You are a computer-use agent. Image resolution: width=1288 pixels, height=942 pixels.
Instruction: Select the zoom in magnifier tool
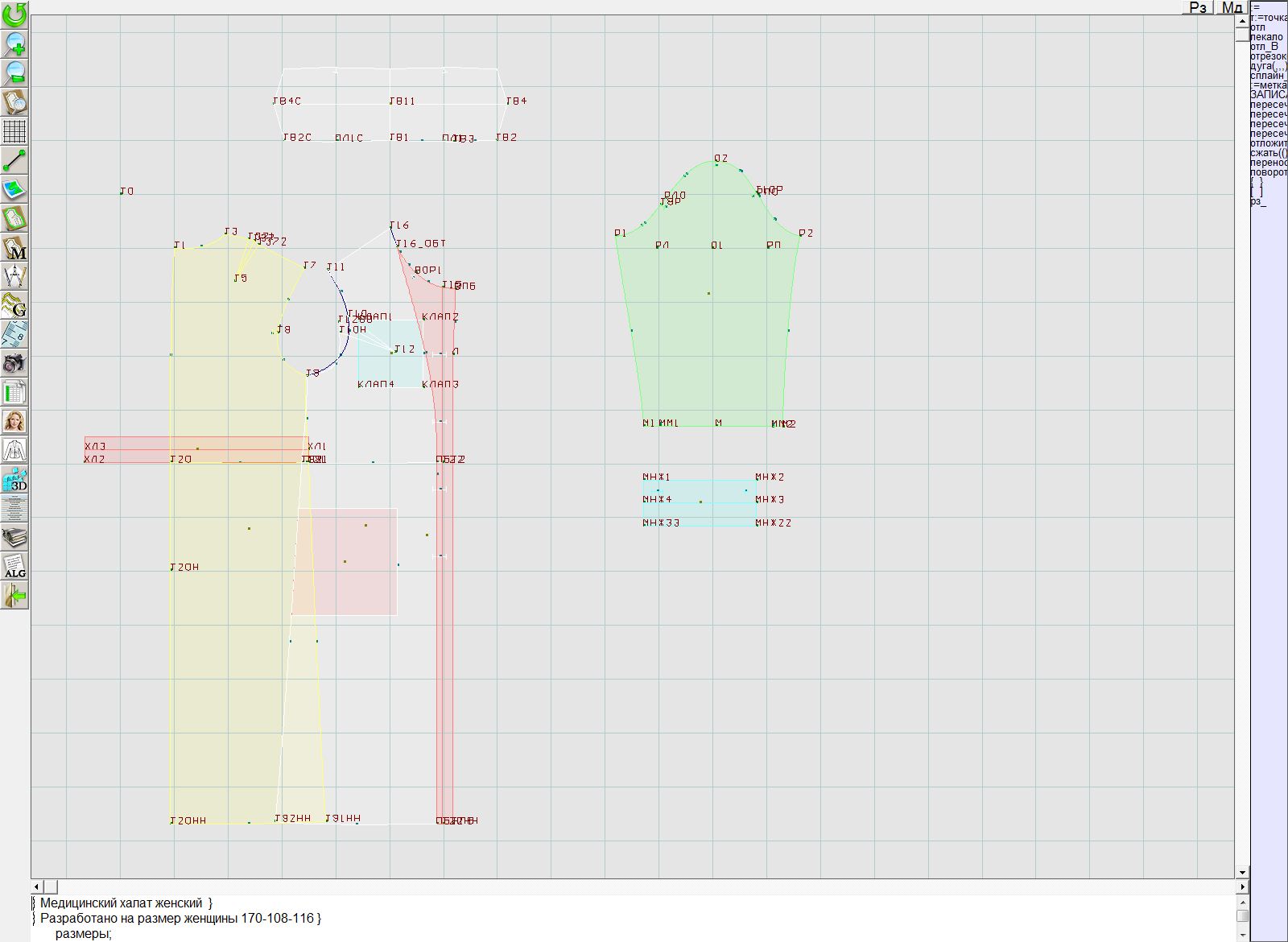[x=14, y=43]
